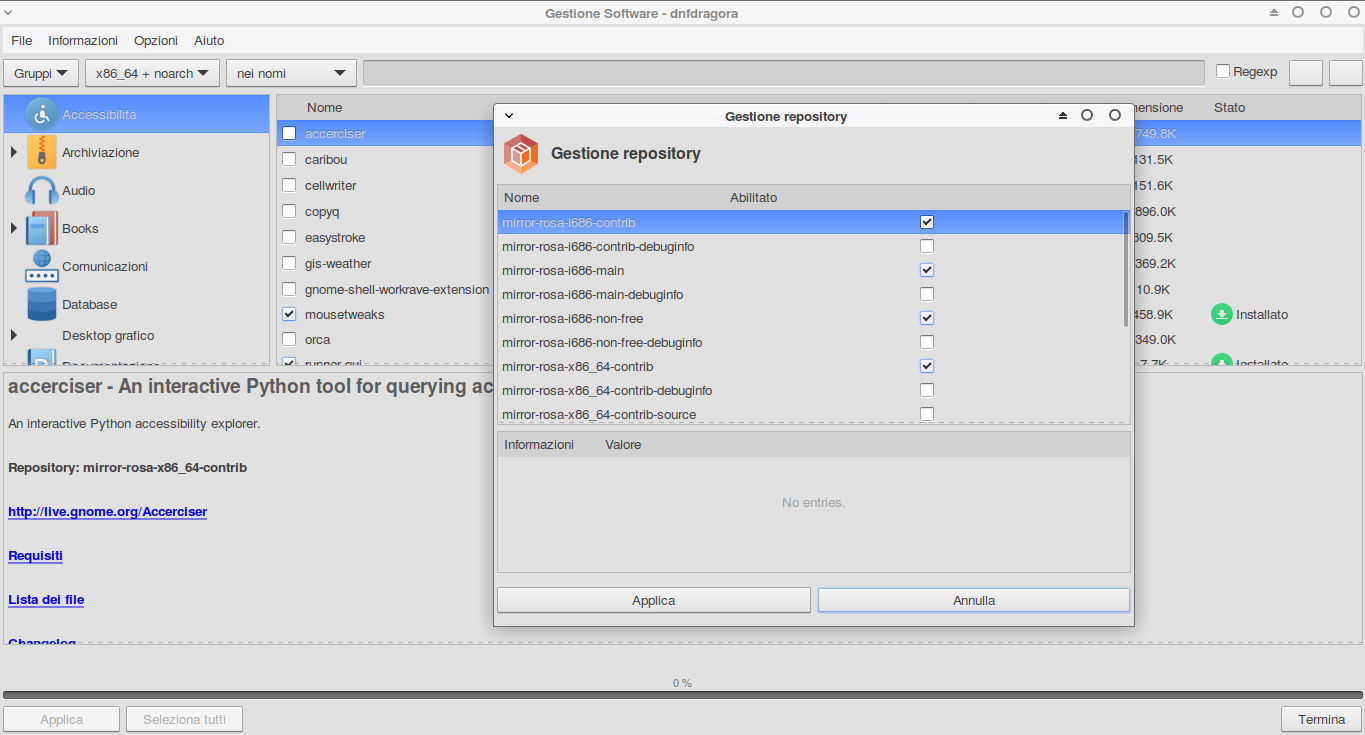This screenshot has width=1365, height=735.
Task: Mark gis-weather package checkbox
Action: click(289, 263)
